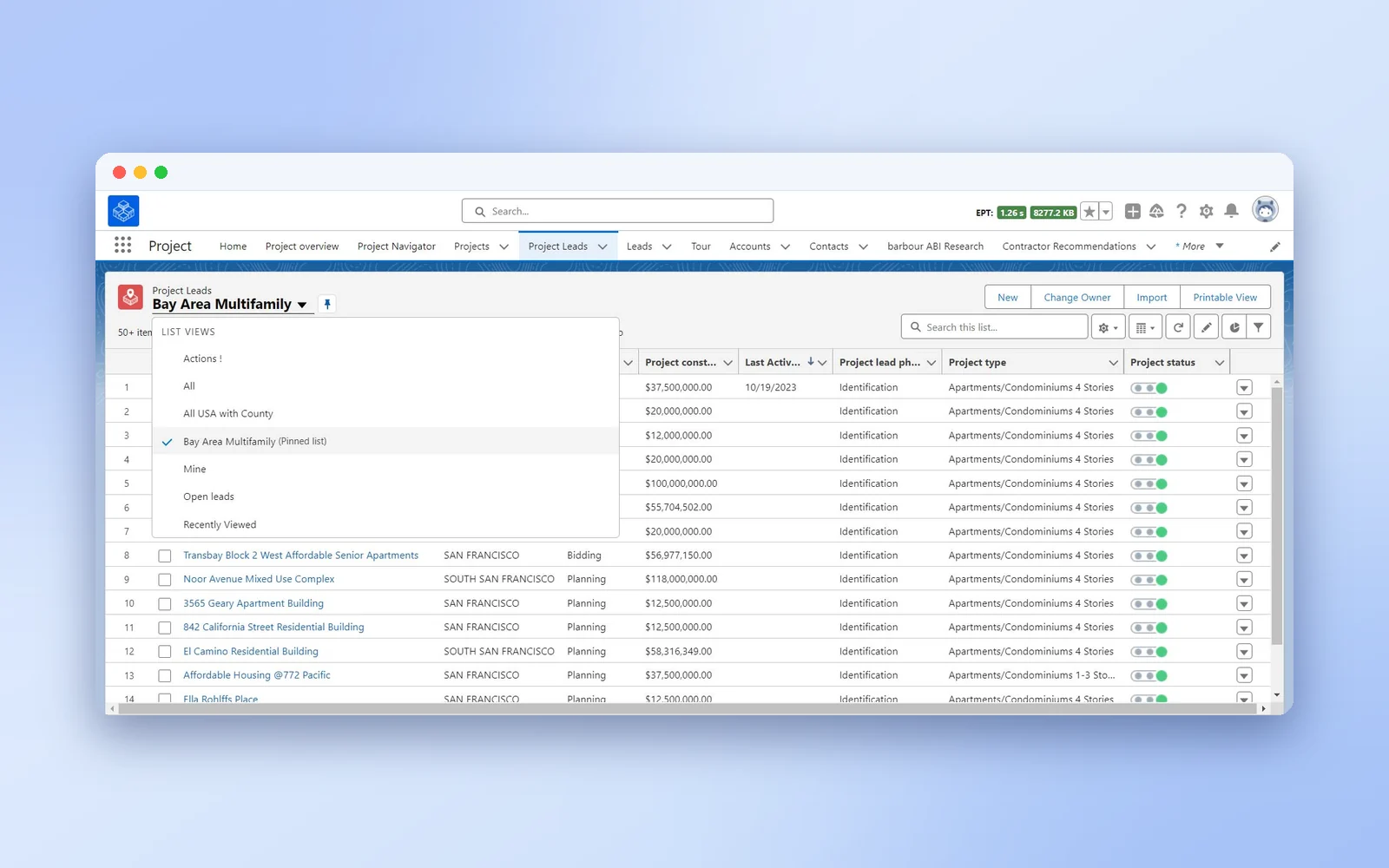Open the global actions plus icon
Screen dimensions: 1389x868
click(1132, 211)
